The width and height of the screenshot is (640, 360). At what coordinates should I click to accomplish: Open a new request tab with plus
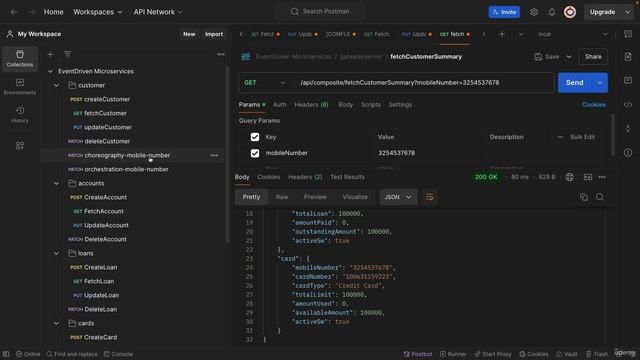(x=502, y=34)
